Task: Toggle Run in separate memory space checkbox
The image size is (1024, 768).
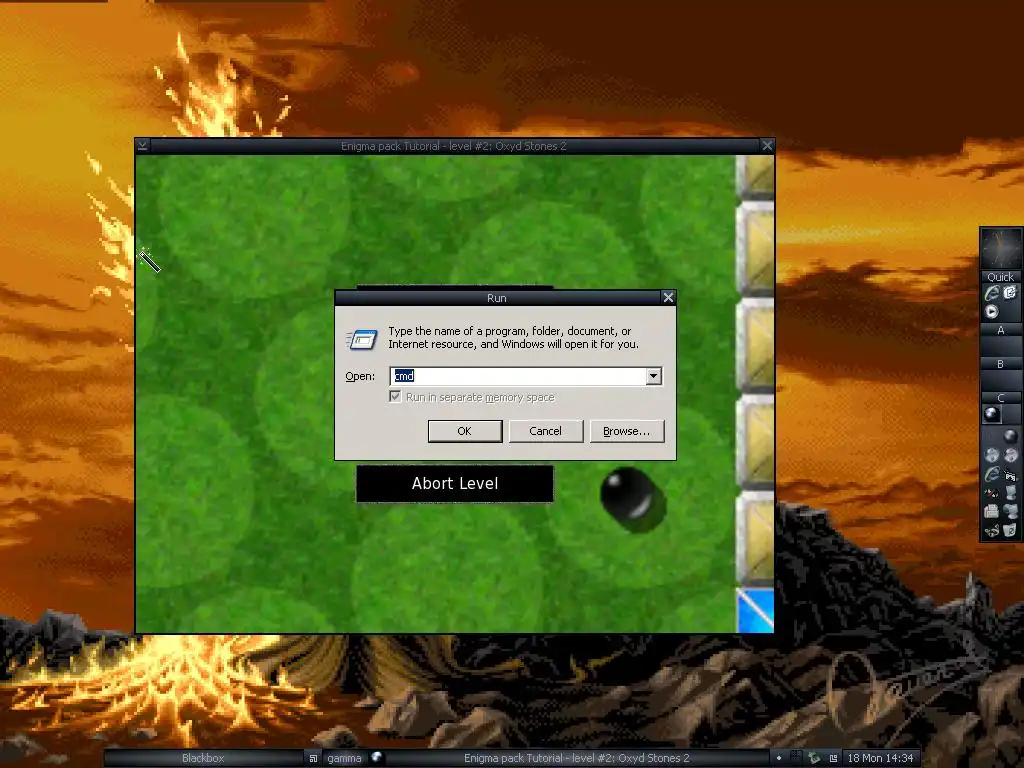Action: point(395,396)
